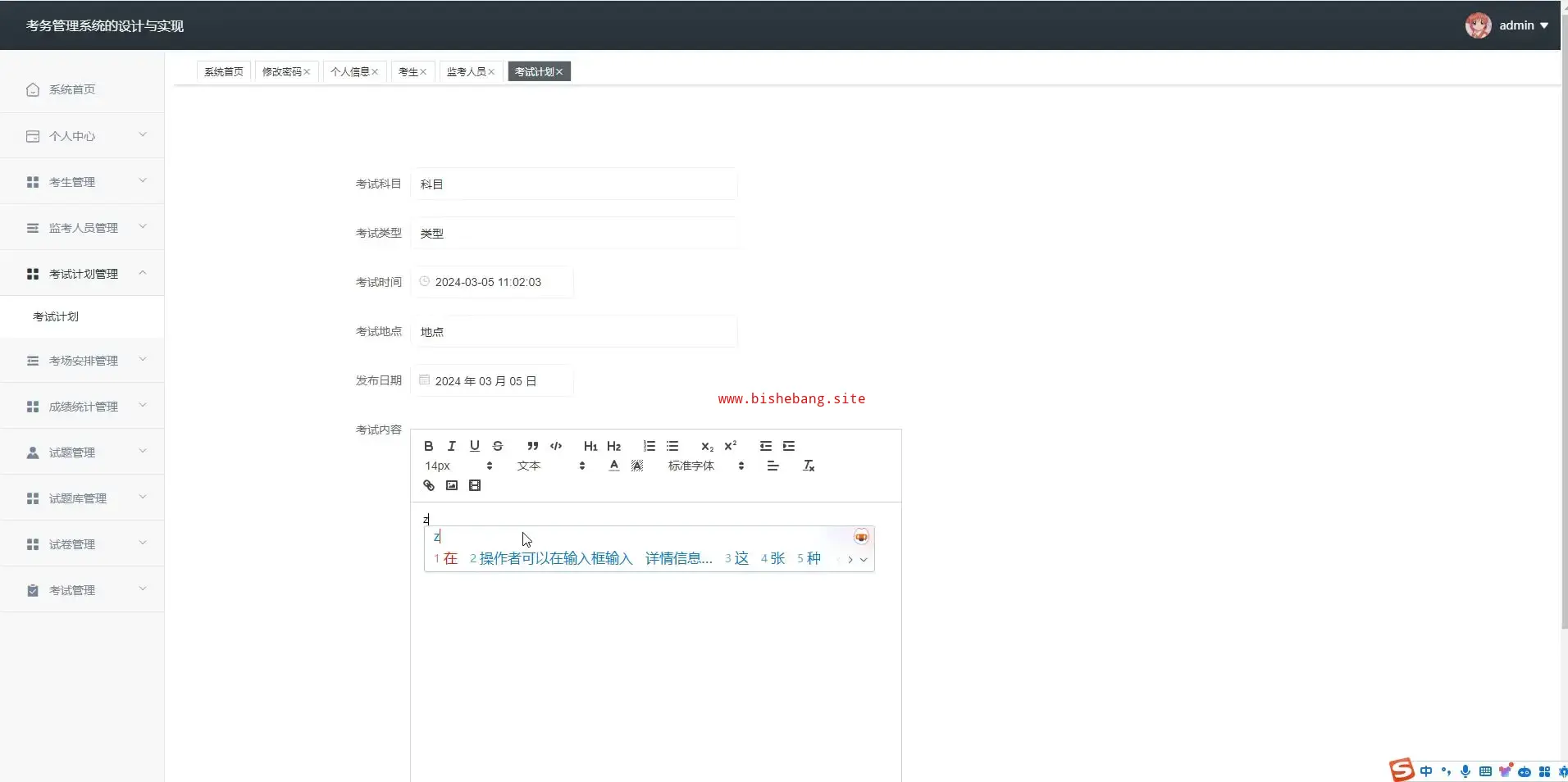Image resolution: width=1568 pixels, height=782 pixels.
Task: Clear text formatting
Action: click(808, 466)
